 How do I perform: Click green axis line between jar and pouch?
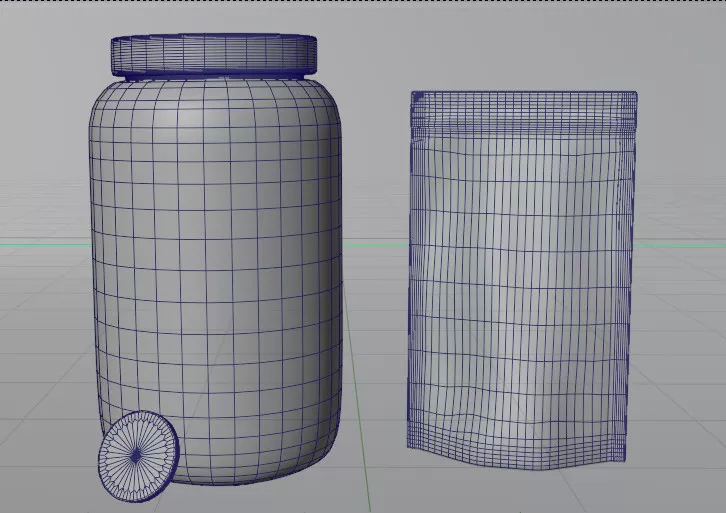(x=375, y=243)
